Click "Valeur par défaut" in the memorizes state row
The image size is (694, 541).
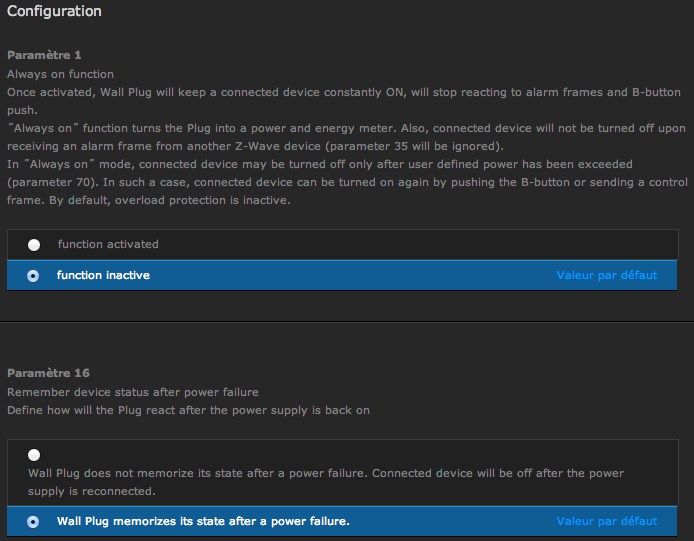coord(607,521)
